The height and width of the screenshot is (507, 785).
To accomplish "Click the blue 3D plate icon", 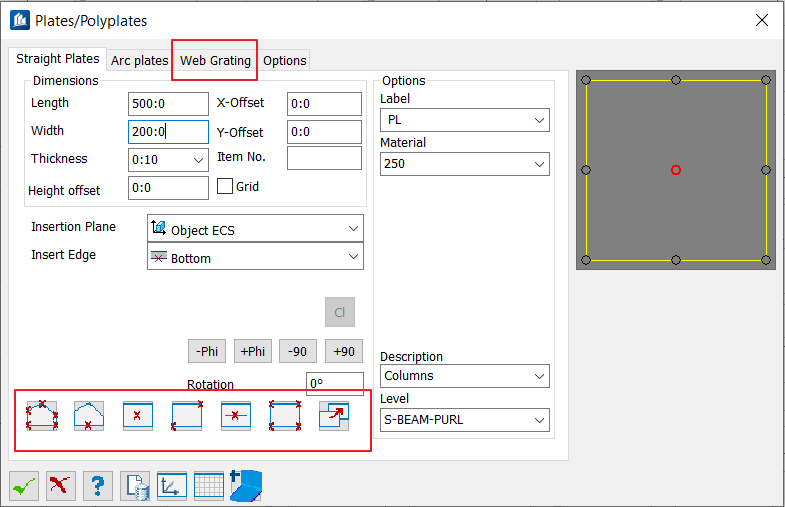I will click(x=246, y=485).
